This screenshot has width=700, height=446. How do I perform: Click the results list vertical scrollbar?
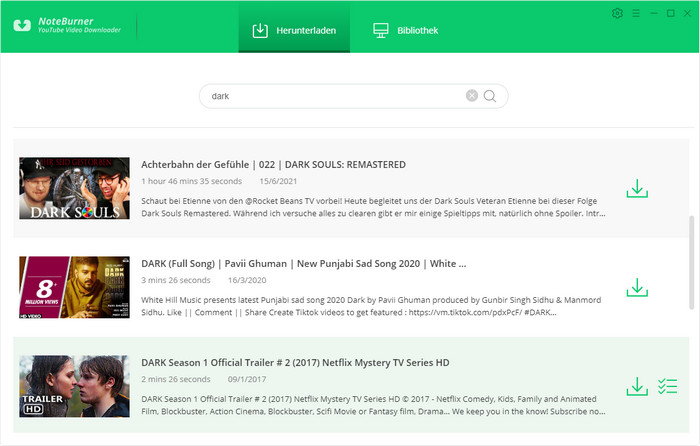click(692, 262)
